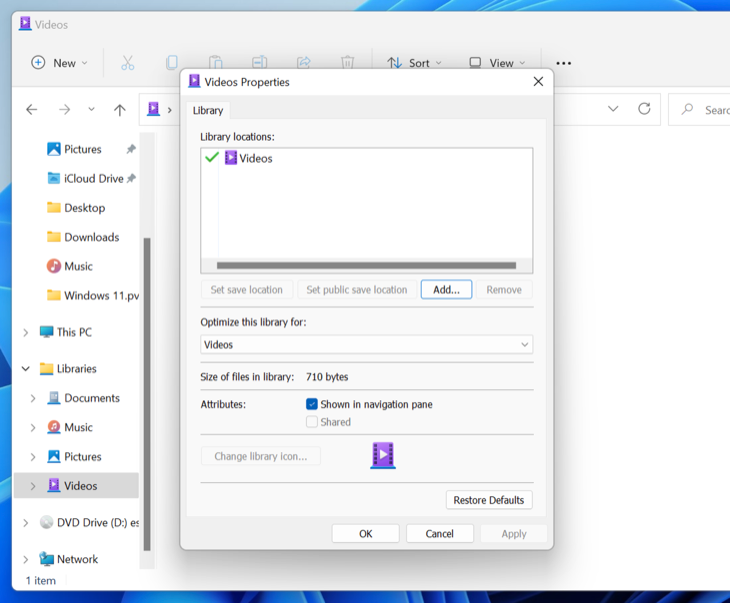Image resolution: width=730 pixels, height=603 pixels.
Task: Open the Downloads folder in sidebar
Action: (x=83, y=237)
